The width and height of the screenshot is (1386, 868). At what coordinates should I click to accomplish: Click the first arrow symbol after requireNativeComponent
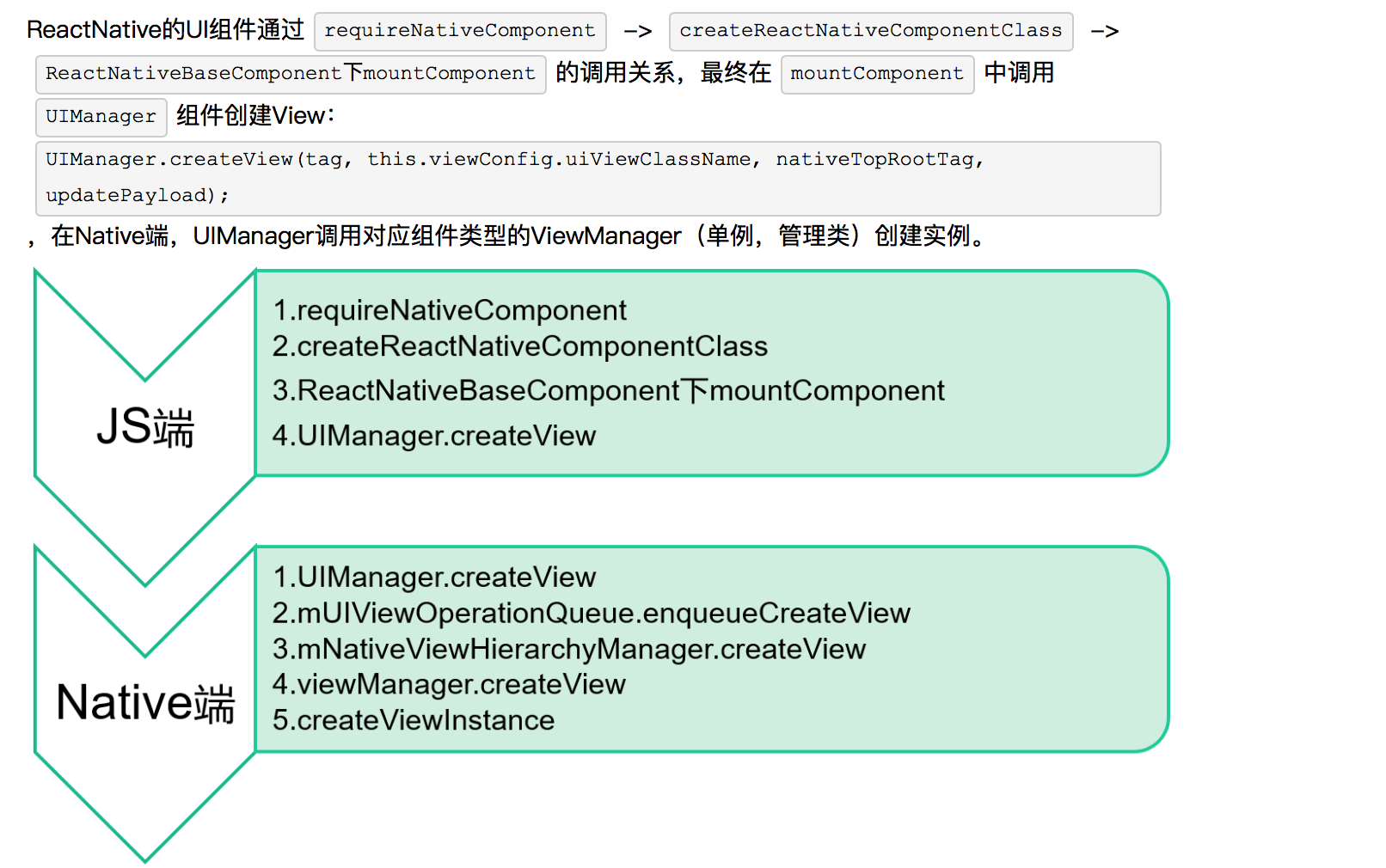point(636,30)
